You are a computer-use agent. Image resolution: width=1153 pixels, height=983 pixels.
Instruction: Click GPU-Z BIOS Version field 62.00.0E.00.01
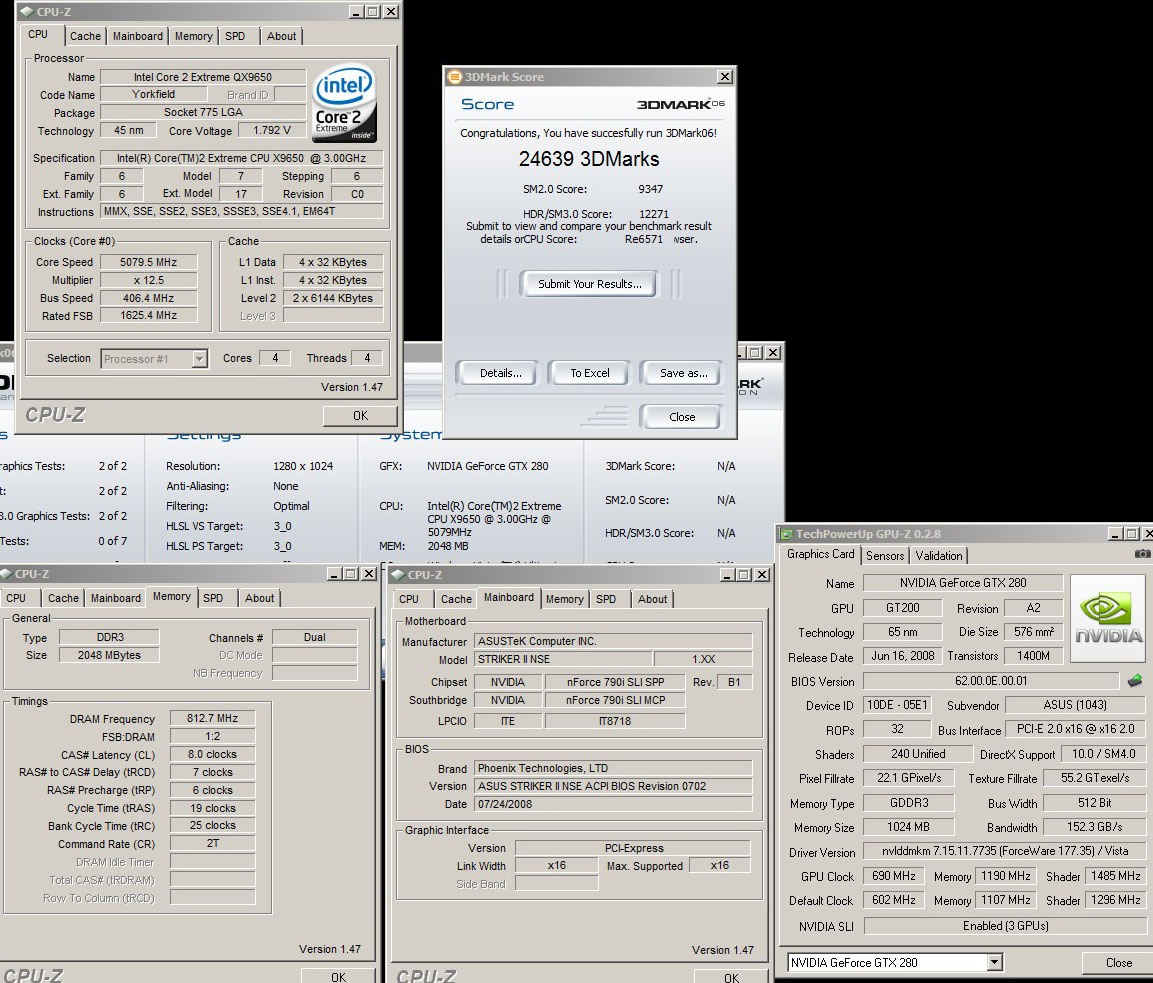(990, 681)
